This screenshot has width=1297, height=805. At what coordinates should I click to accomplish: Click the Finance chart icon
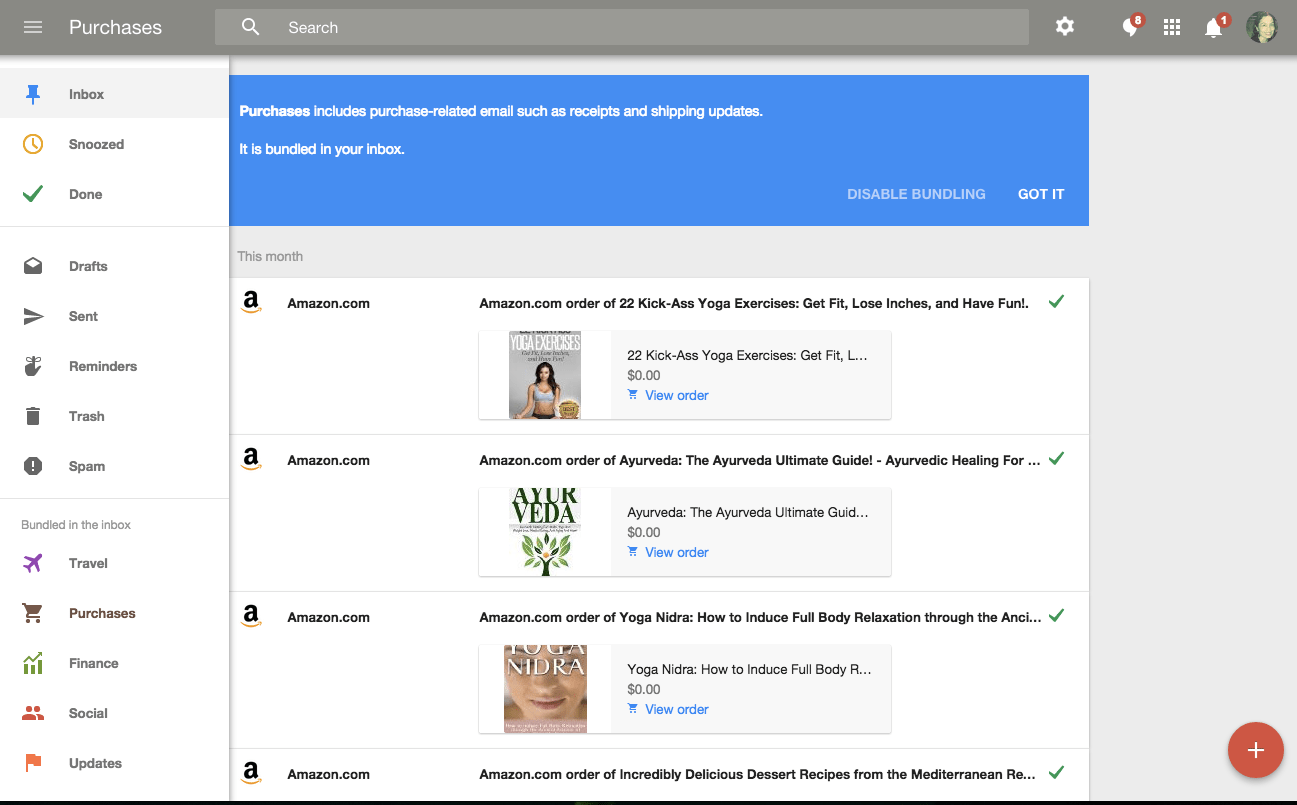pyautogui.click(x=33, y=663)
